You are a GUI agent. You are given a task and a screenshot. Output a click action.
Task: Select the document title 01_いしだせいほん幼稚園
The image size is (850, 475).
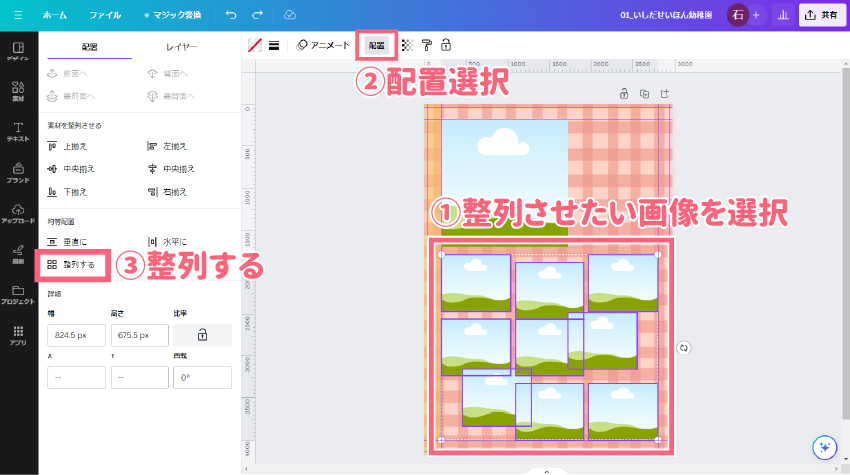tap(666, 15)
